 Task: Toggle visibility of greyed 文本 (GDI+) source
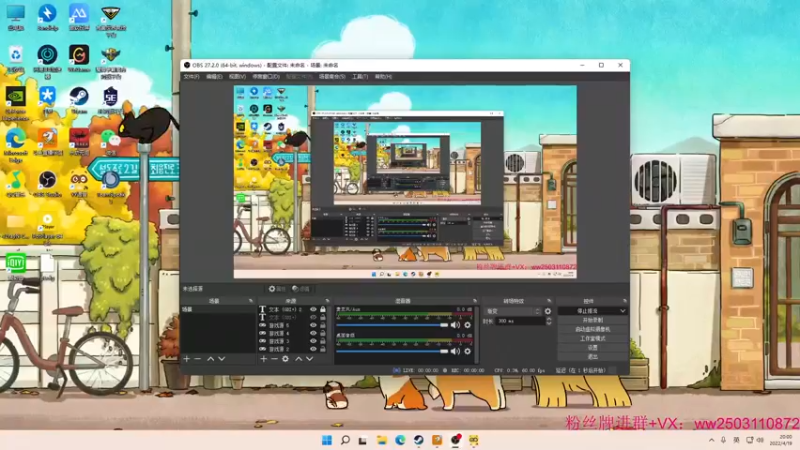(x=313, y=317)
